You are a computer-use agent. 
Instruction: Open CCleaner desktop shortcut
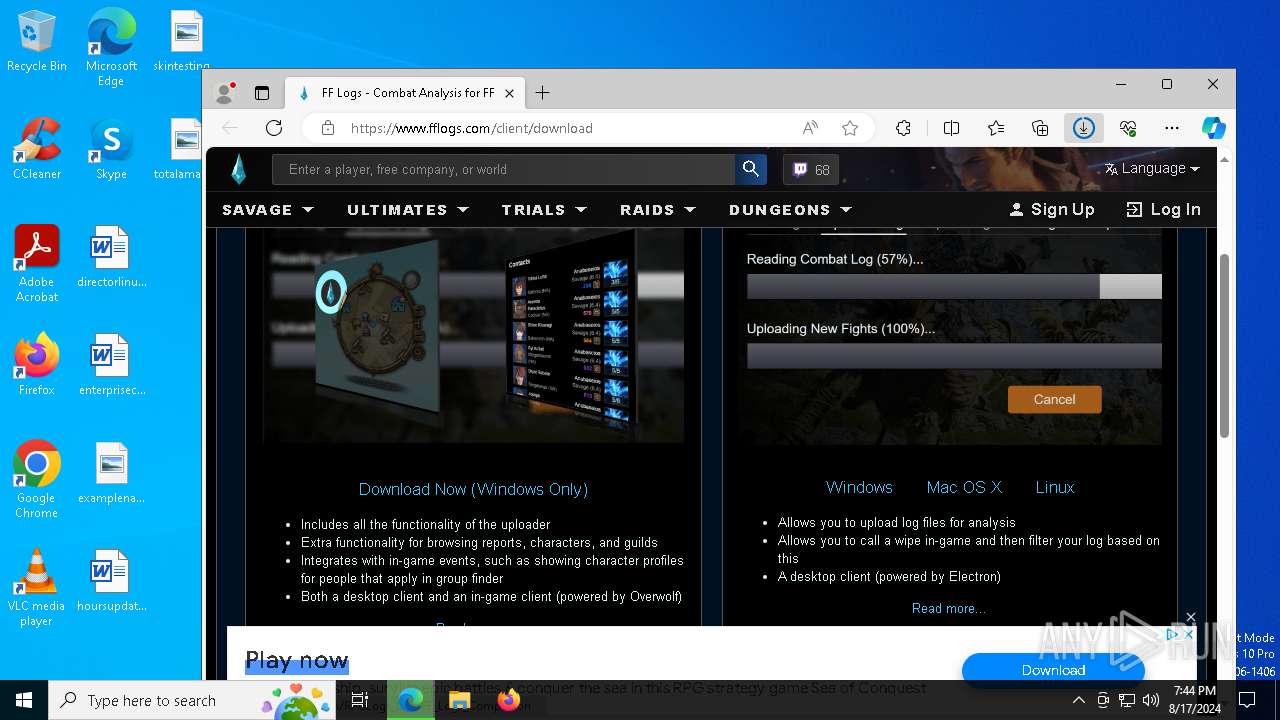37,148
